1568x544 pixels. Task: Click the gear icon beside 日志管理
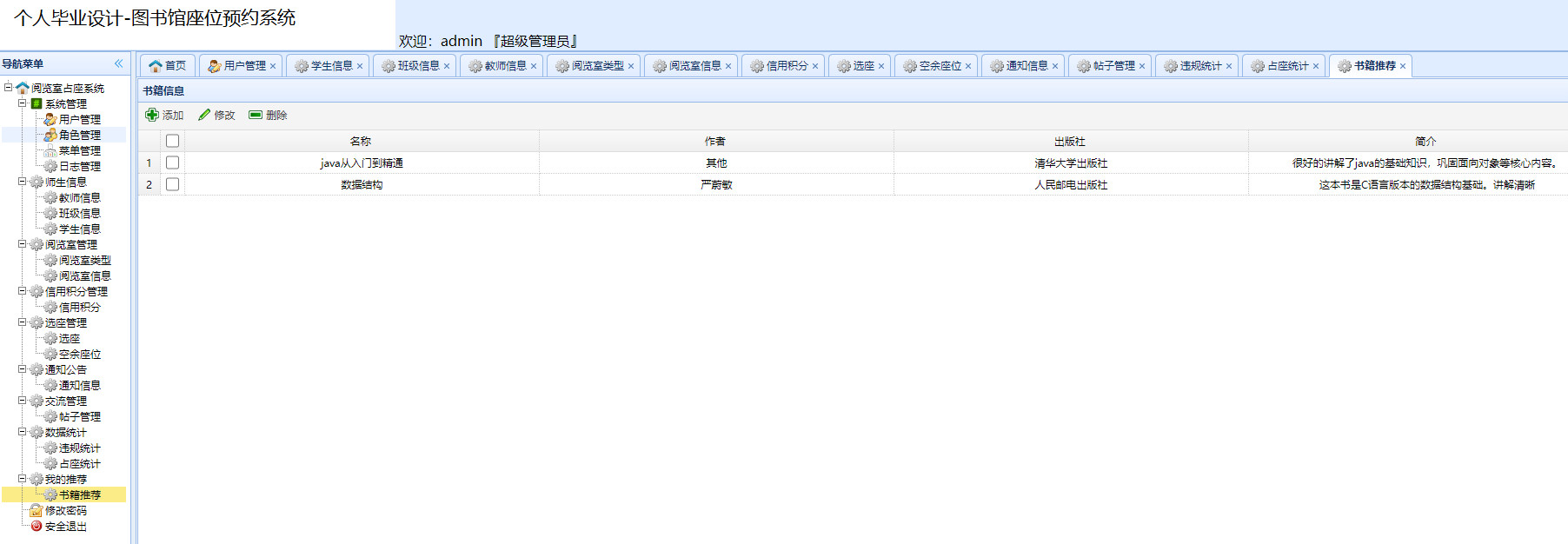(50, 166)
